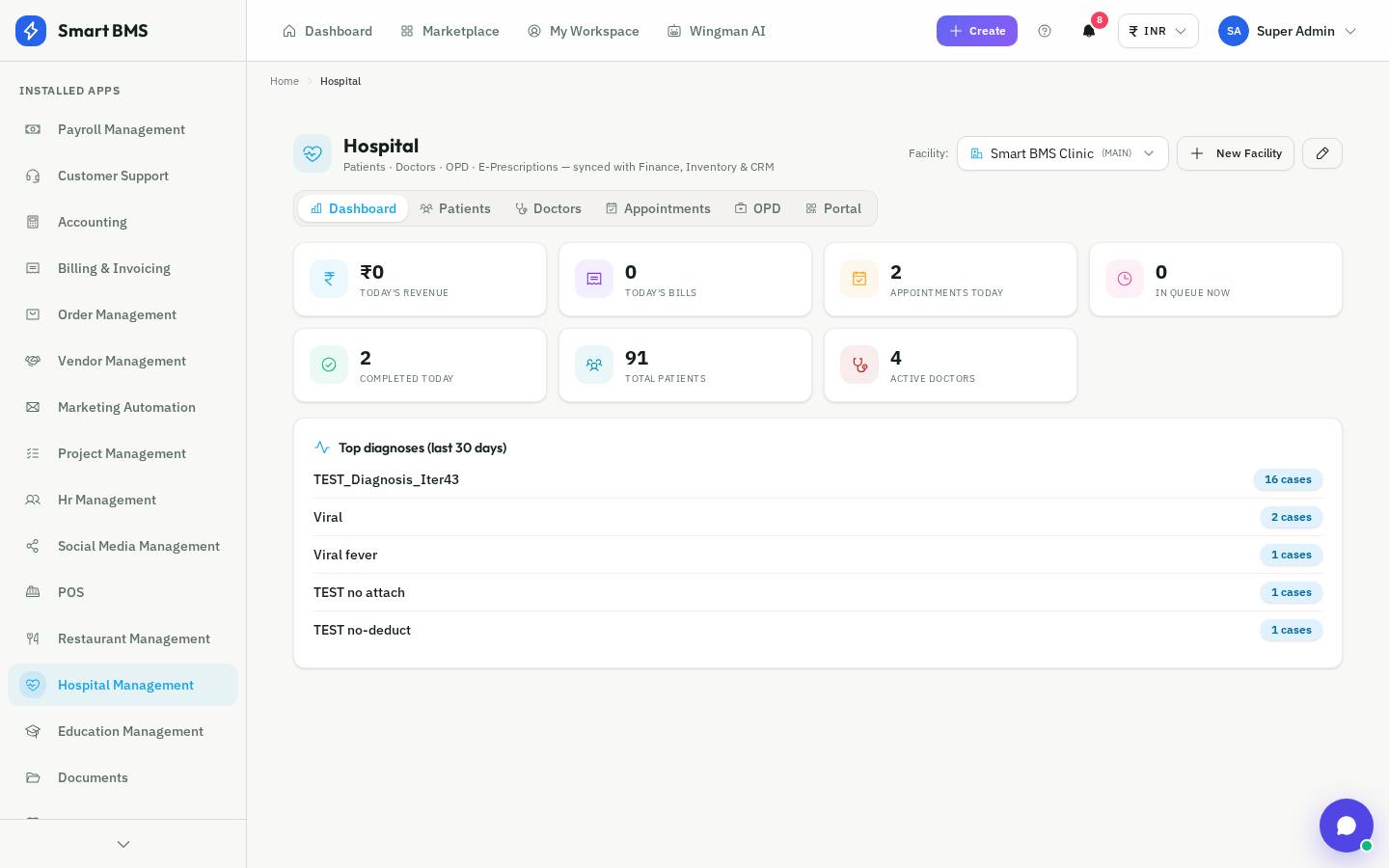Open the help question mark icon

point(1045,31)
